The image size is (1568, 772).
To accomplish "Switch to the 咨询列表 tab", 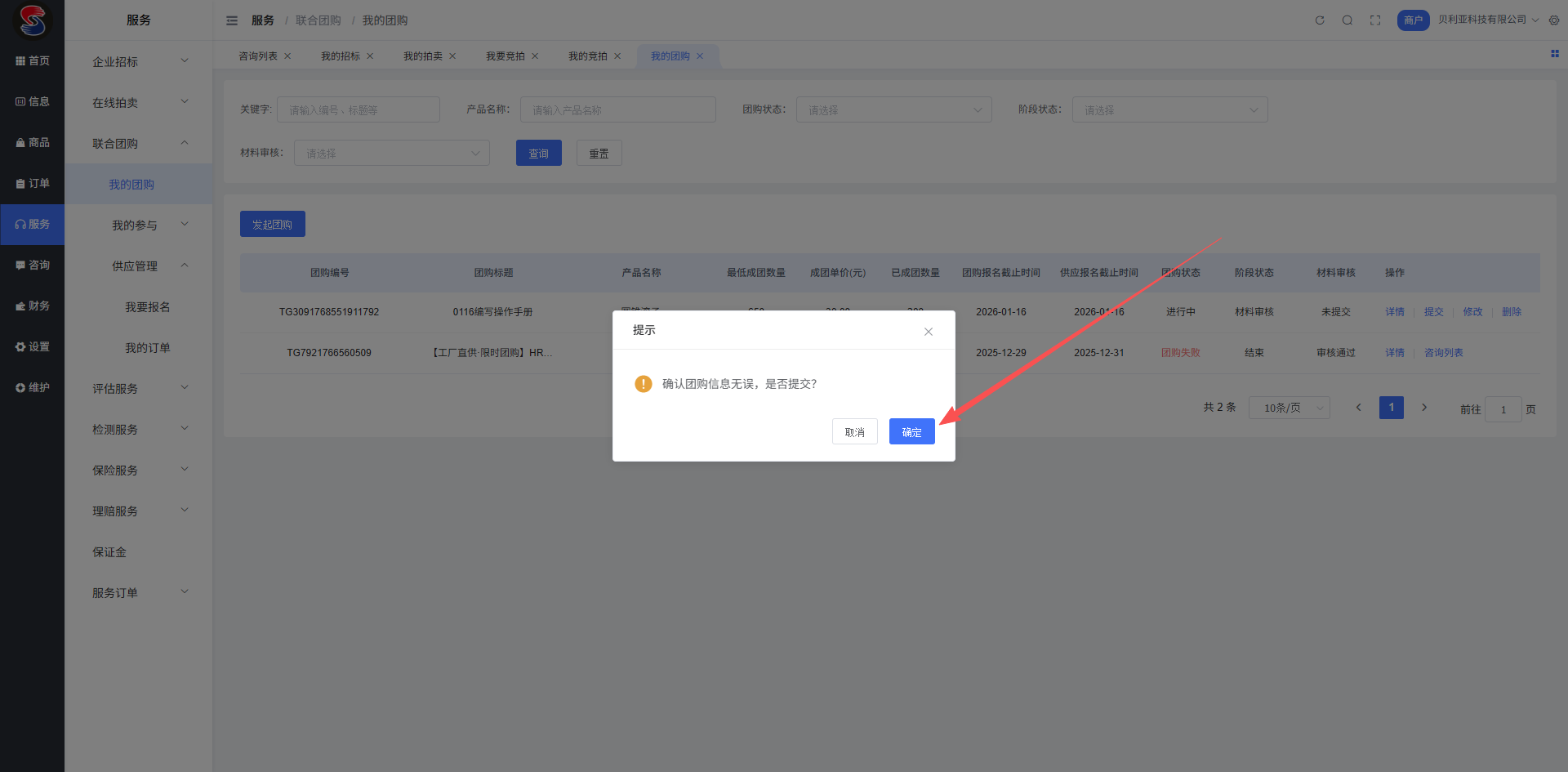I will 258,56.
